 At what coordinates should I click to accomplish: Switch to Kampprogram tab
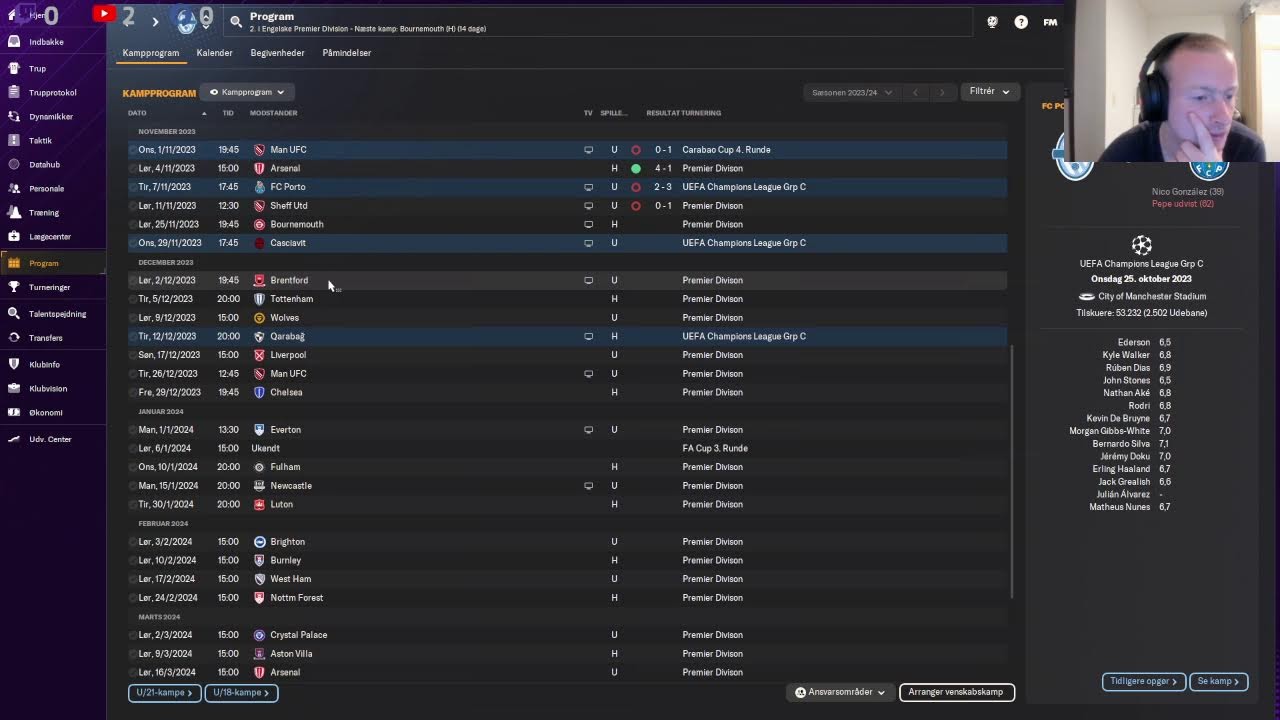[151, 53]
